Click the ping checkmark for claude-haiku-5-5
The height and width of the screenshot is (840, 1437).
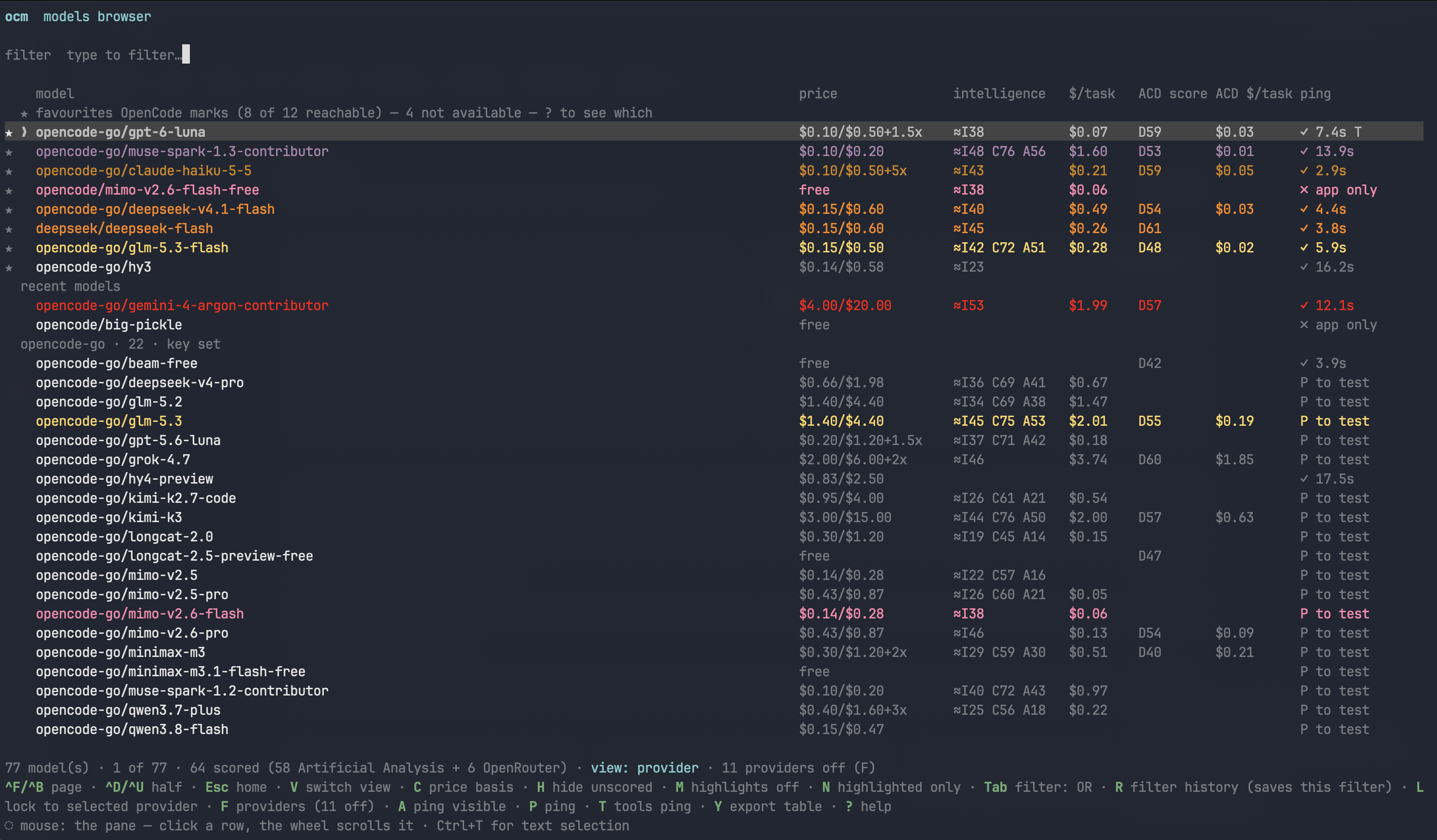(x=1304, y=171)
